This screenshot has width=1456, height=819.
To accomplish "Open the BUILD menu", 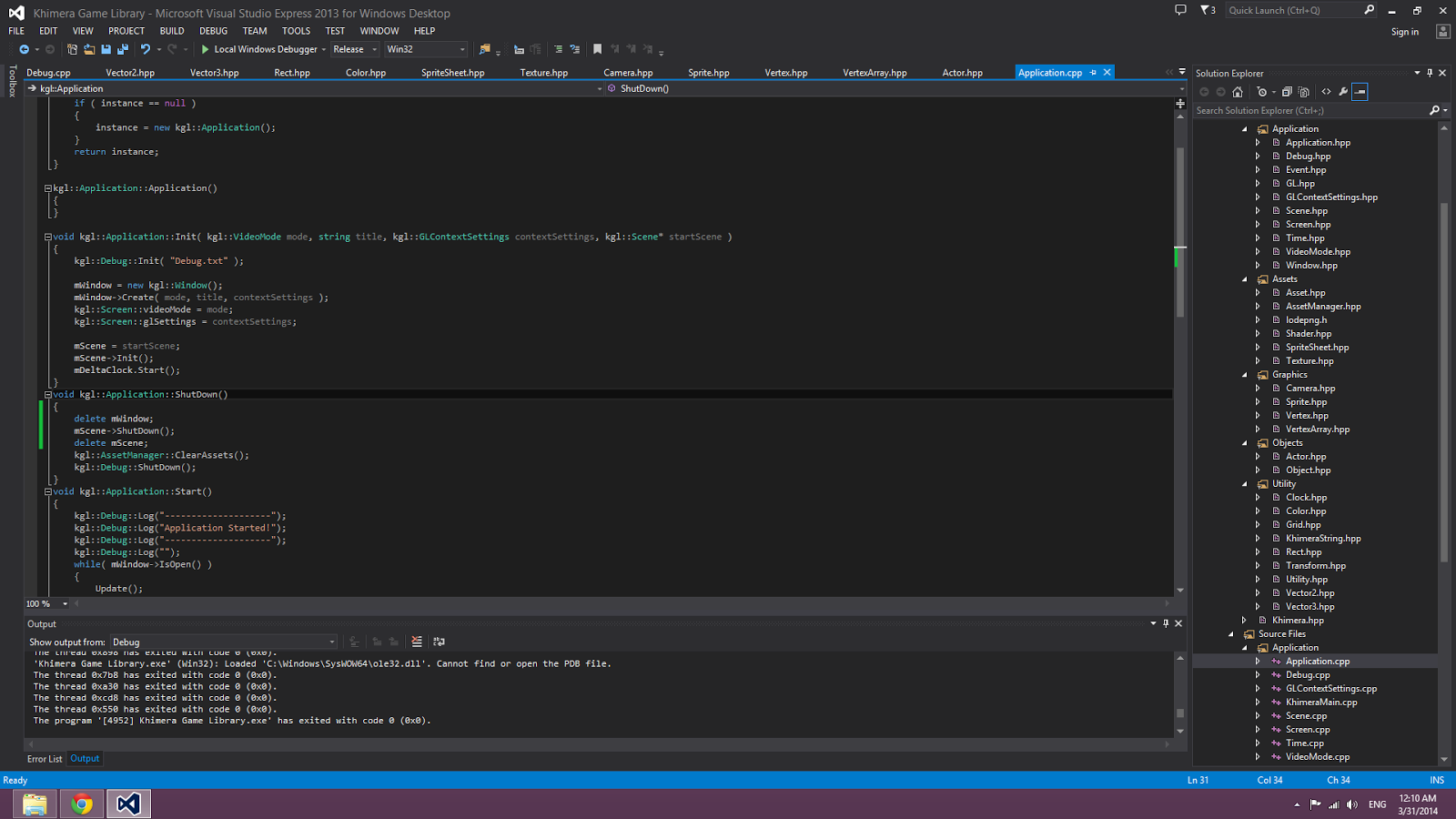I will tap(172, 31).
